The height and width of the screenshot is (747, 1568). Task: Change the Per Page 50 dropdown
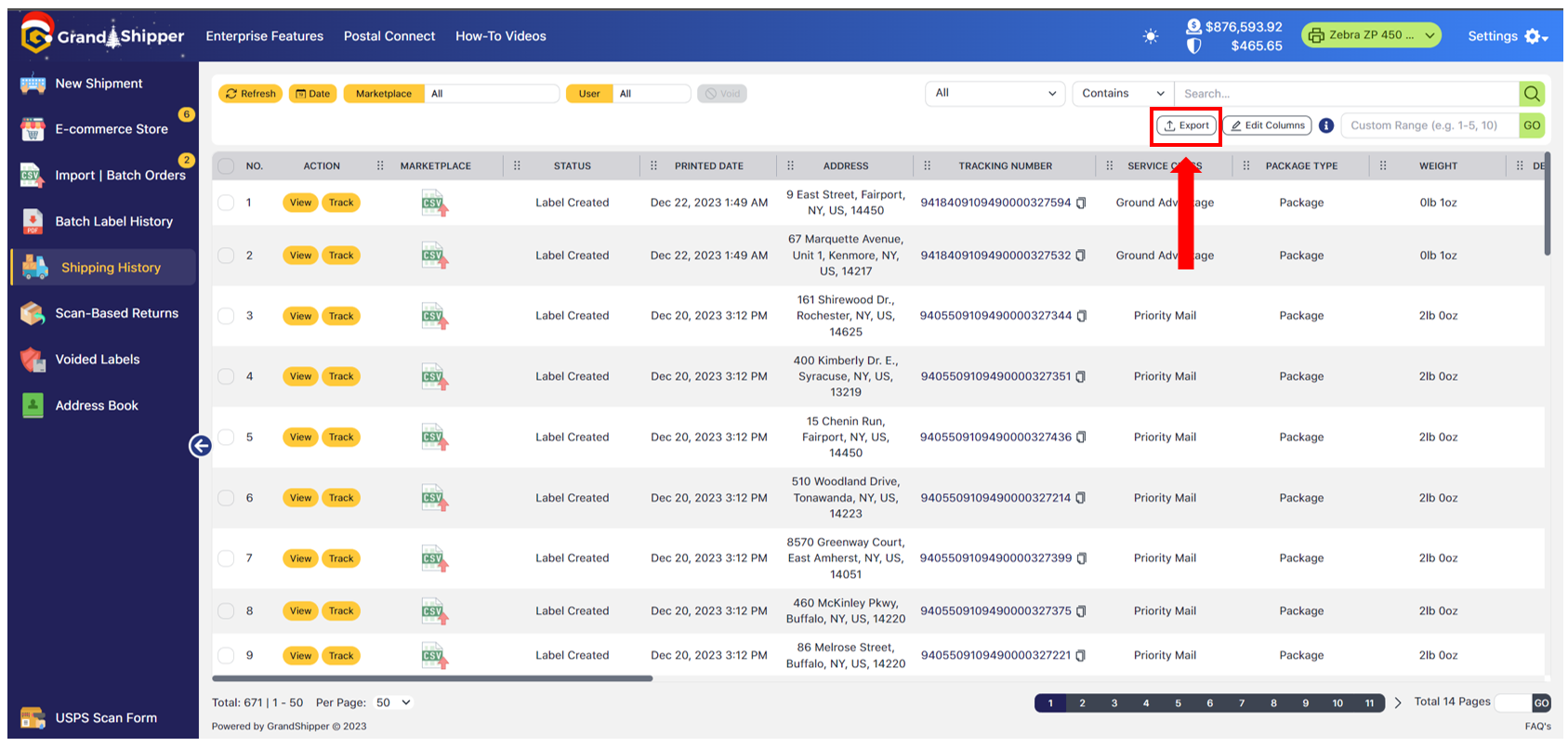click(393, 702)
